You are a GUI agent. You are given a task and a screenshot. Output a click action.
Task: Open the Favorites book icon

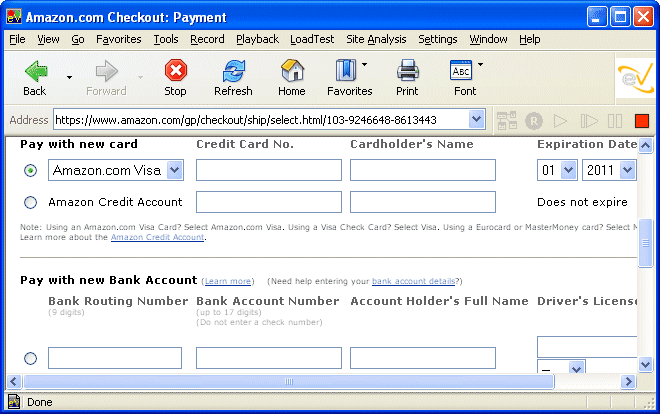click(346, 70)
